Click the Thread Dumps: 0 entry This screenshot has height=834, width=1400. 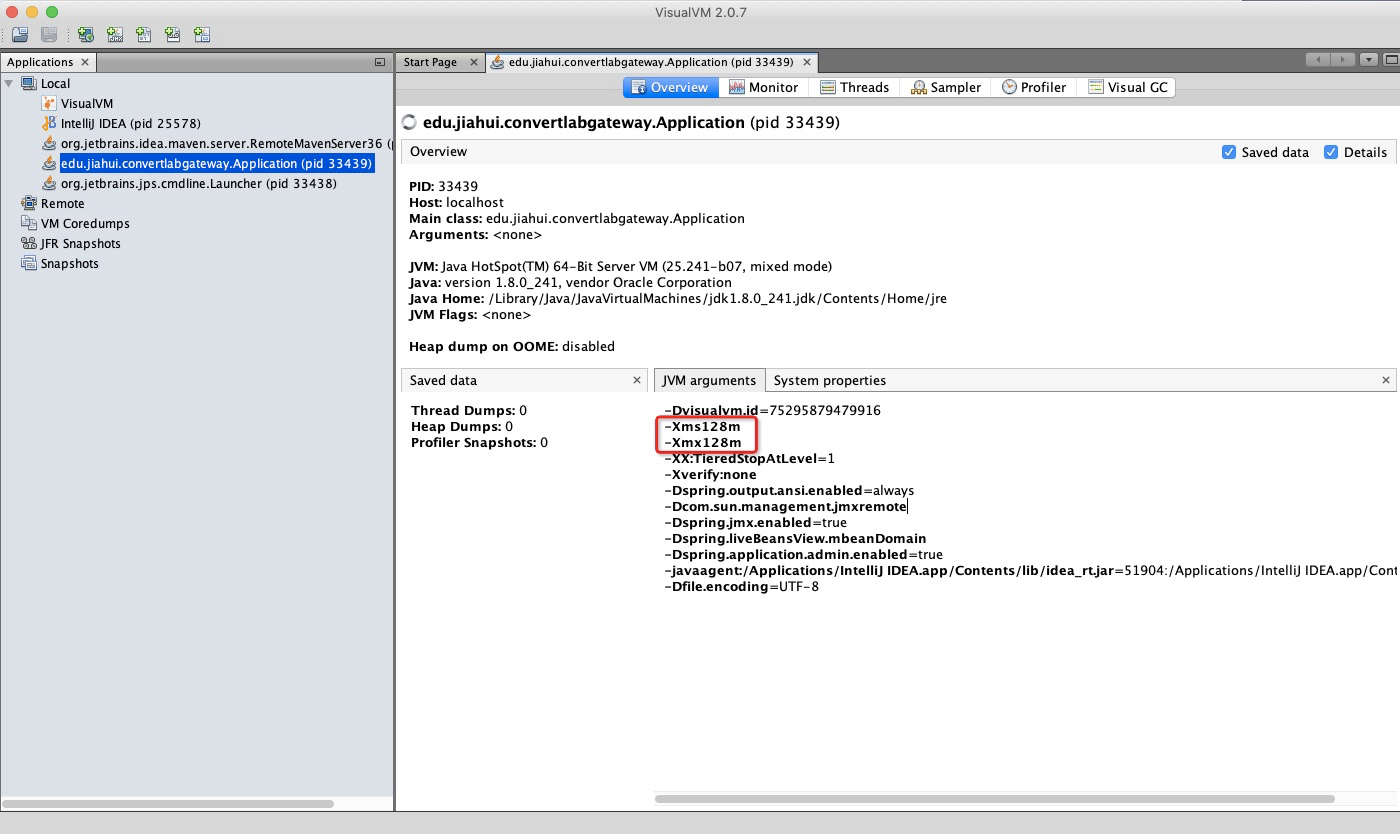click(469, 410)
